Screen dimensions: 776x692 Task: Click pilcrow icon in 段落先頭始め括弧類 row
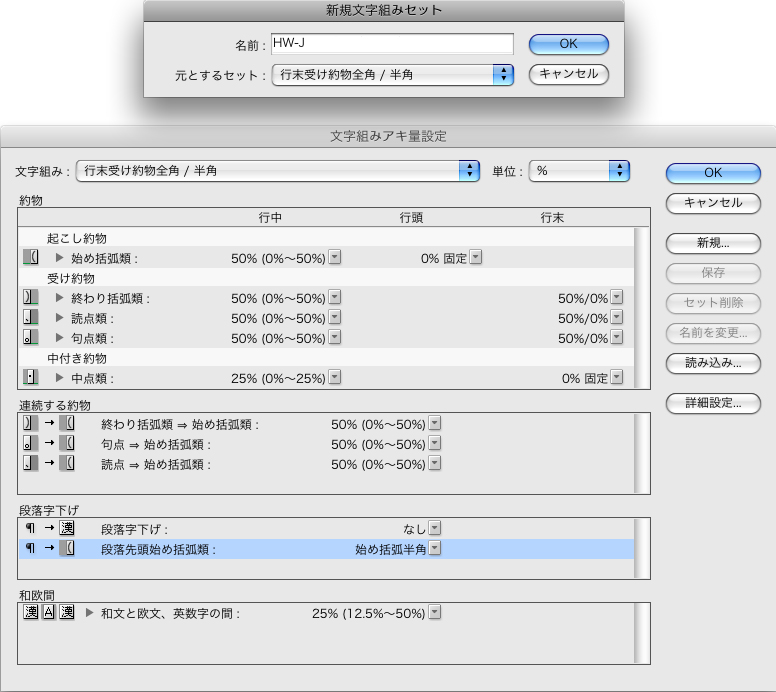click(x=31, y=548)
